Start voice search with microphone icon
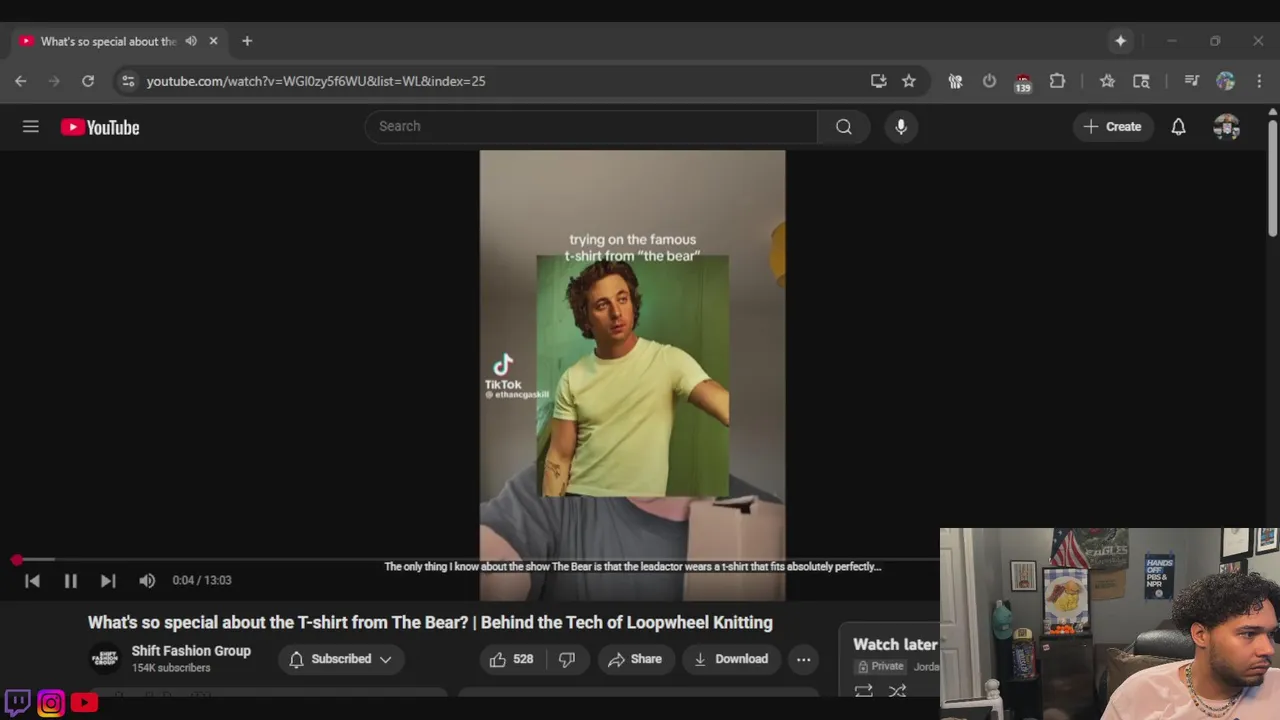Viewport: 1280px width, 720px height. click(x=901, y=127)
